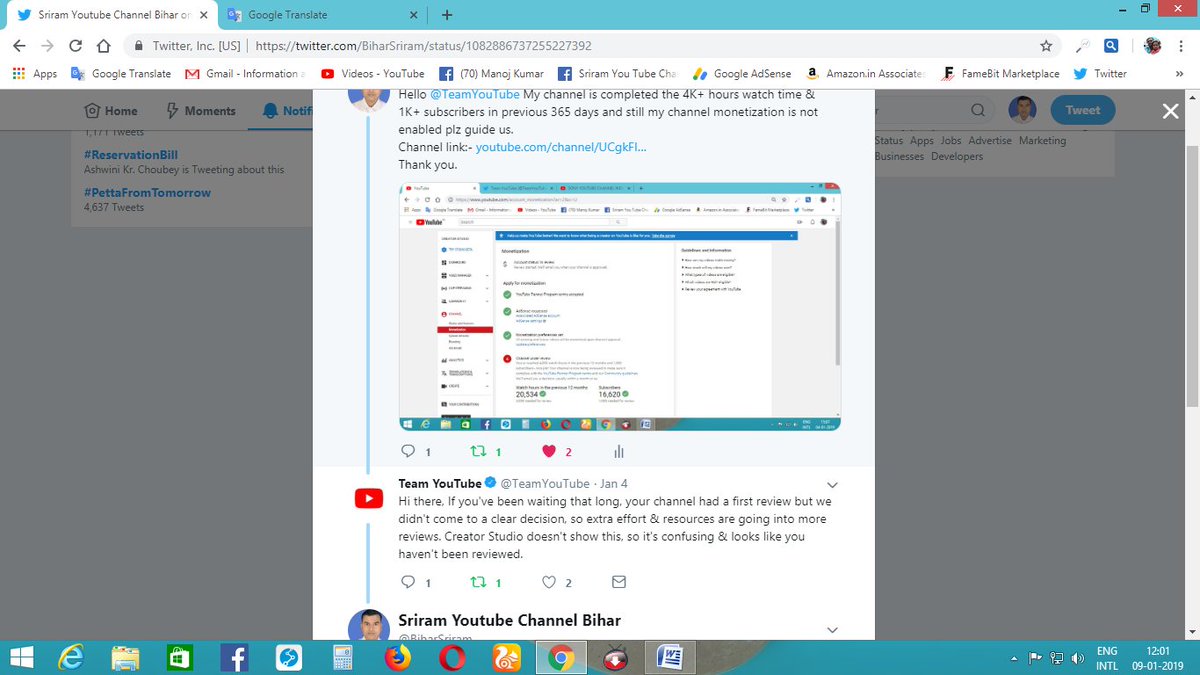The width and height of the screenshot is (1200, 675).
Task: Open Developers footer link
Action: click(956, 156)
